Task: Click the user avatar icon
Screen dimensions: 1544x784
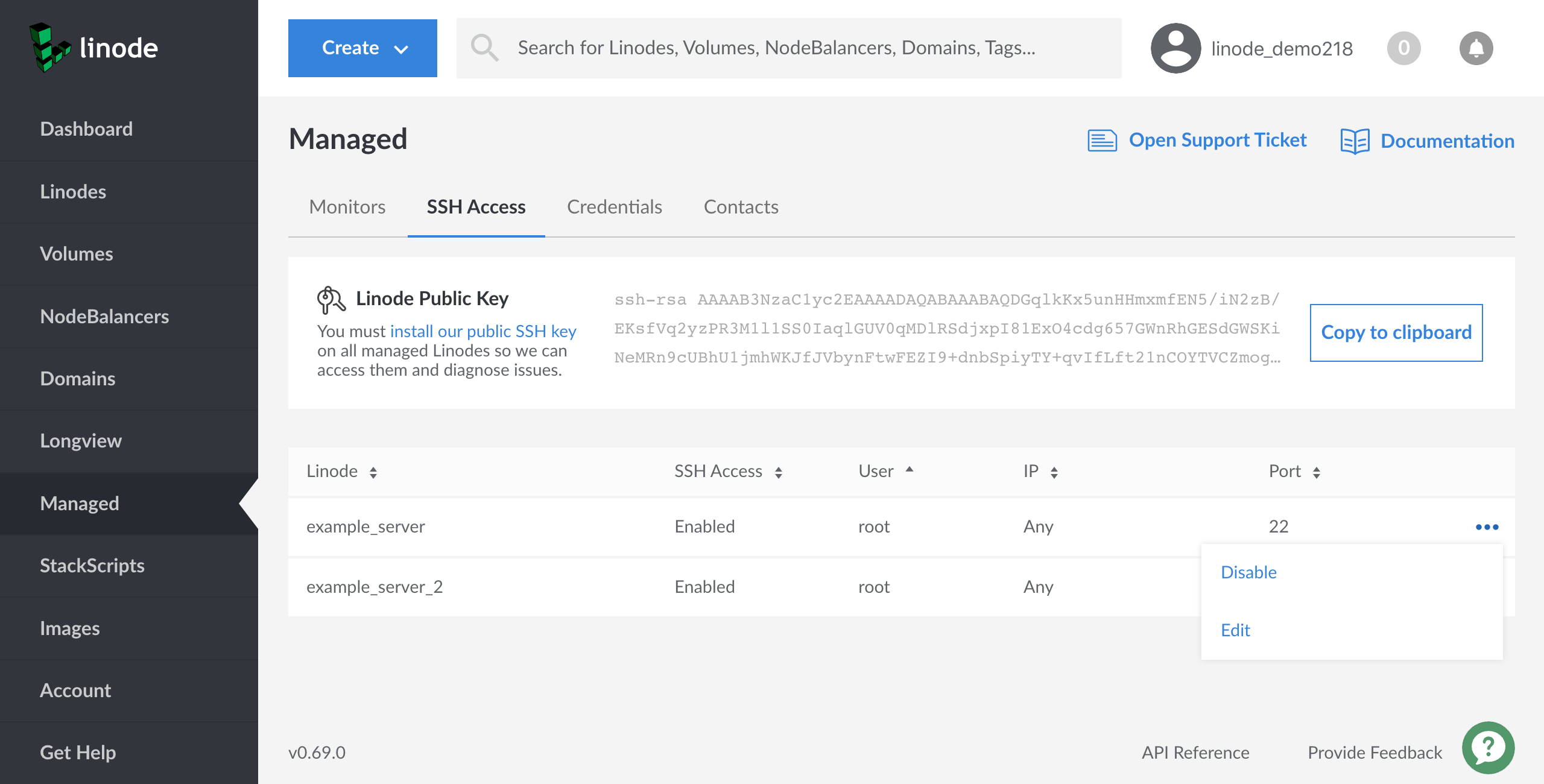Action: (x=1175, y=48)
